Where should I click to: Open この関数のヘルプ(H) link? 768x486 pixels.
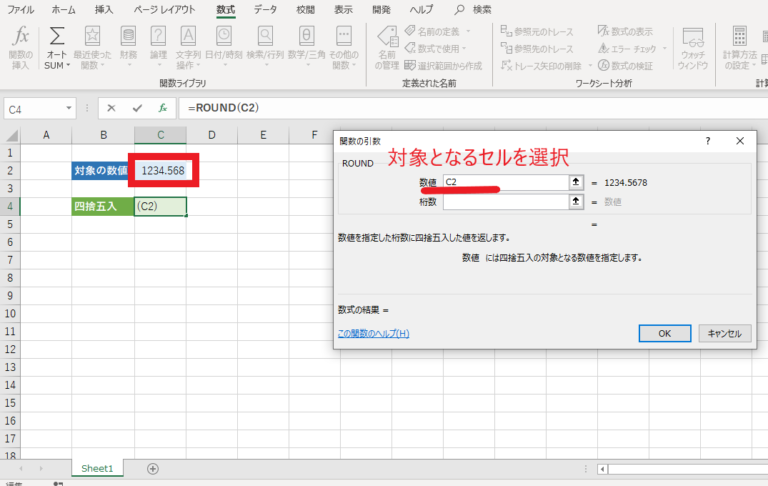point(373,333)
